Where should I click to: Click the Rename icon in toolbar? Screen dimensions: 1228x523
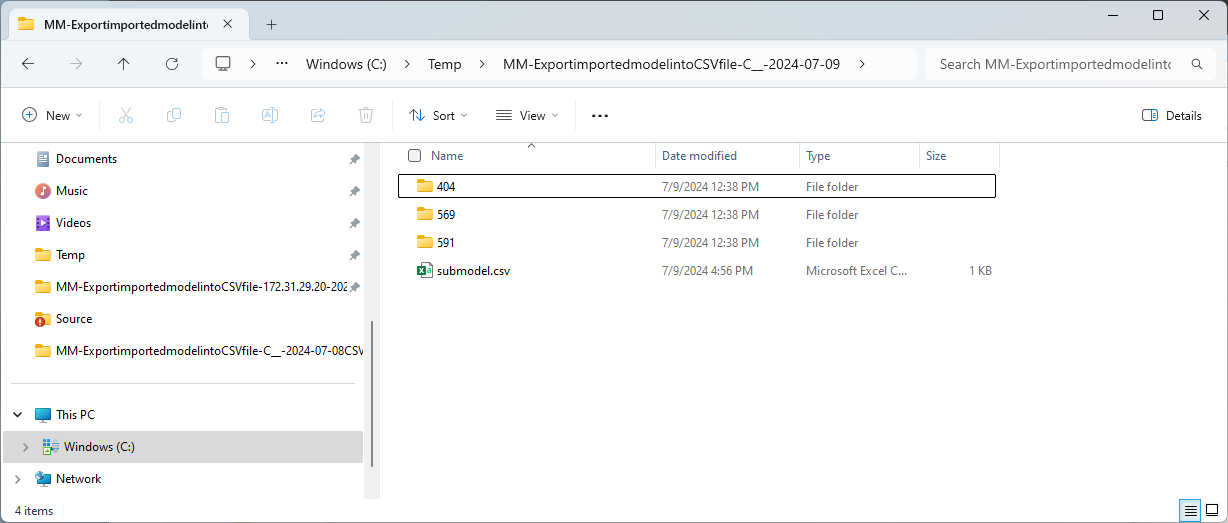[x=270, y=115]
